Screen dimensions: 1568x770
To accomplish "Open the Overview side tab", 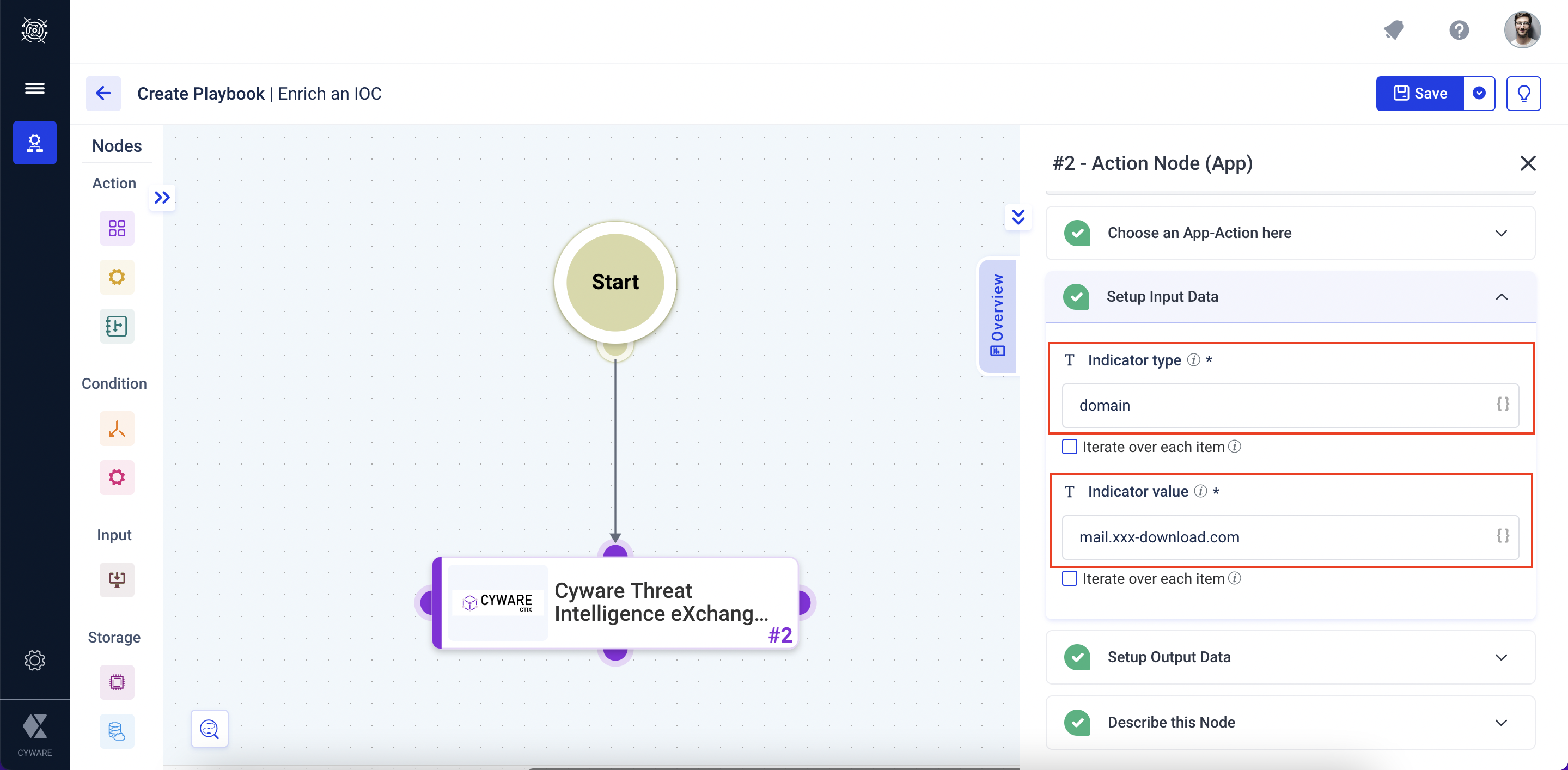I will [x=997, y=315].
